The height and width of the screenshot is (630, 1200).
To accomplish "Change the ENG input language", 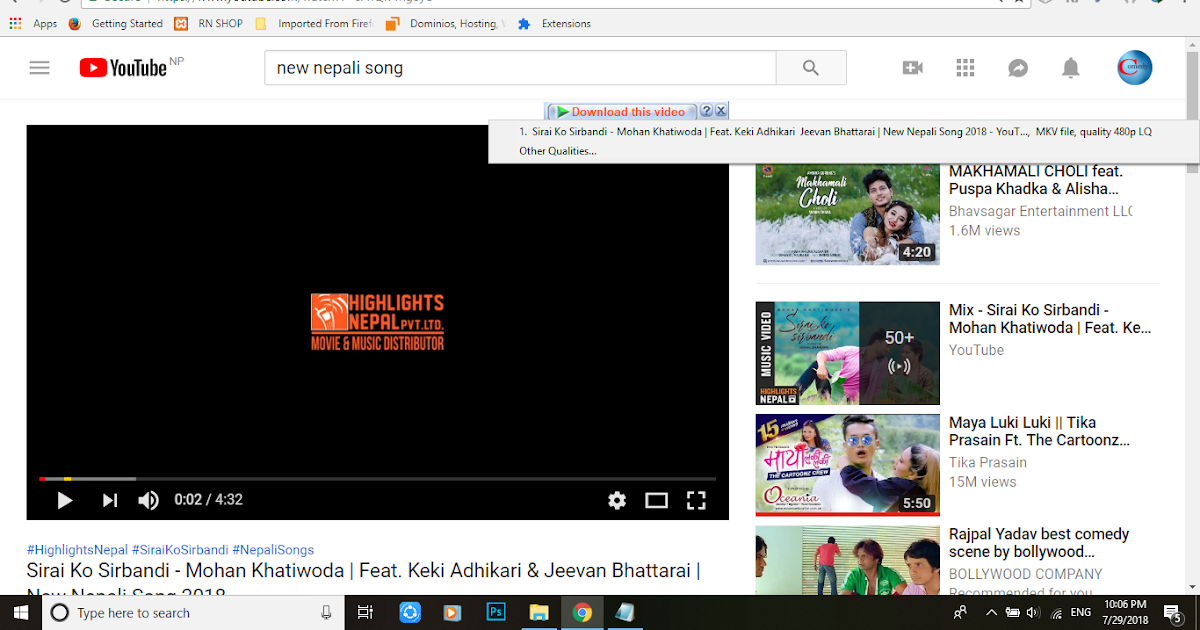I will pos(1081,613).
